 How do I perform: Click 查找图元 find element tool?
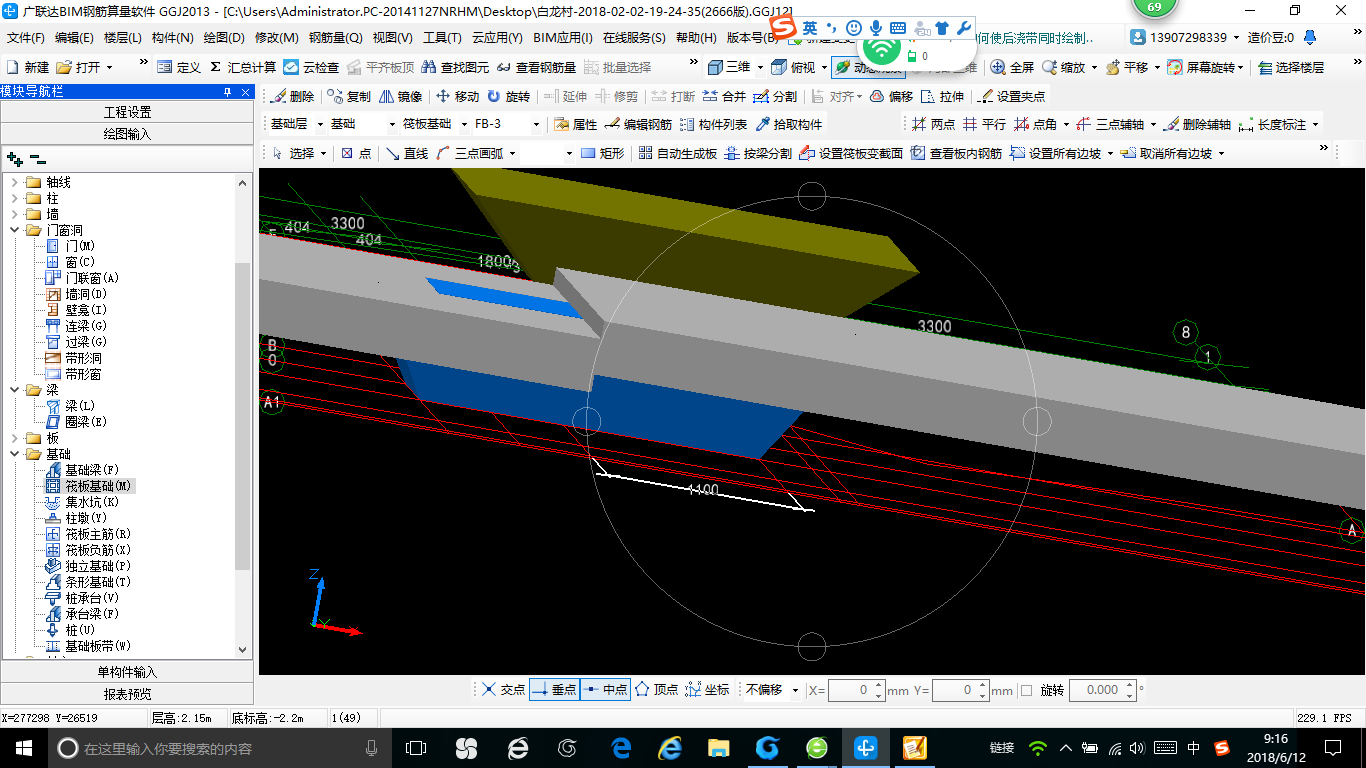coord(455,67)
